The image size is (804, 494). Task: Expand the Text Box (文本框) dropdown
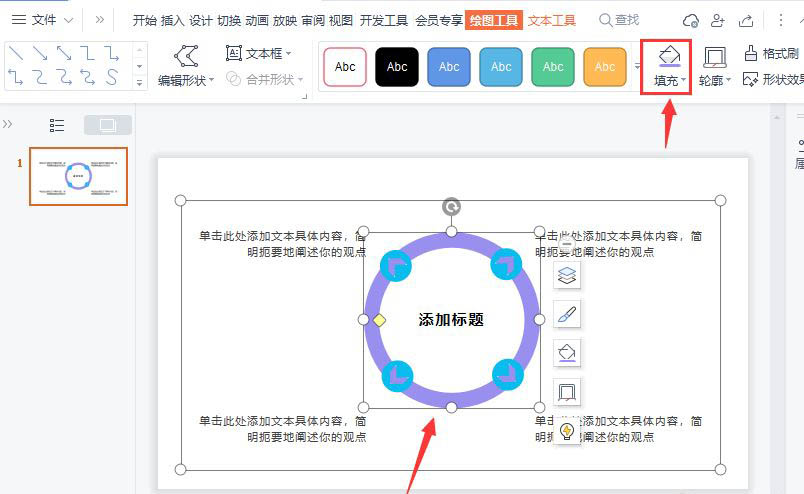point(289,54)
